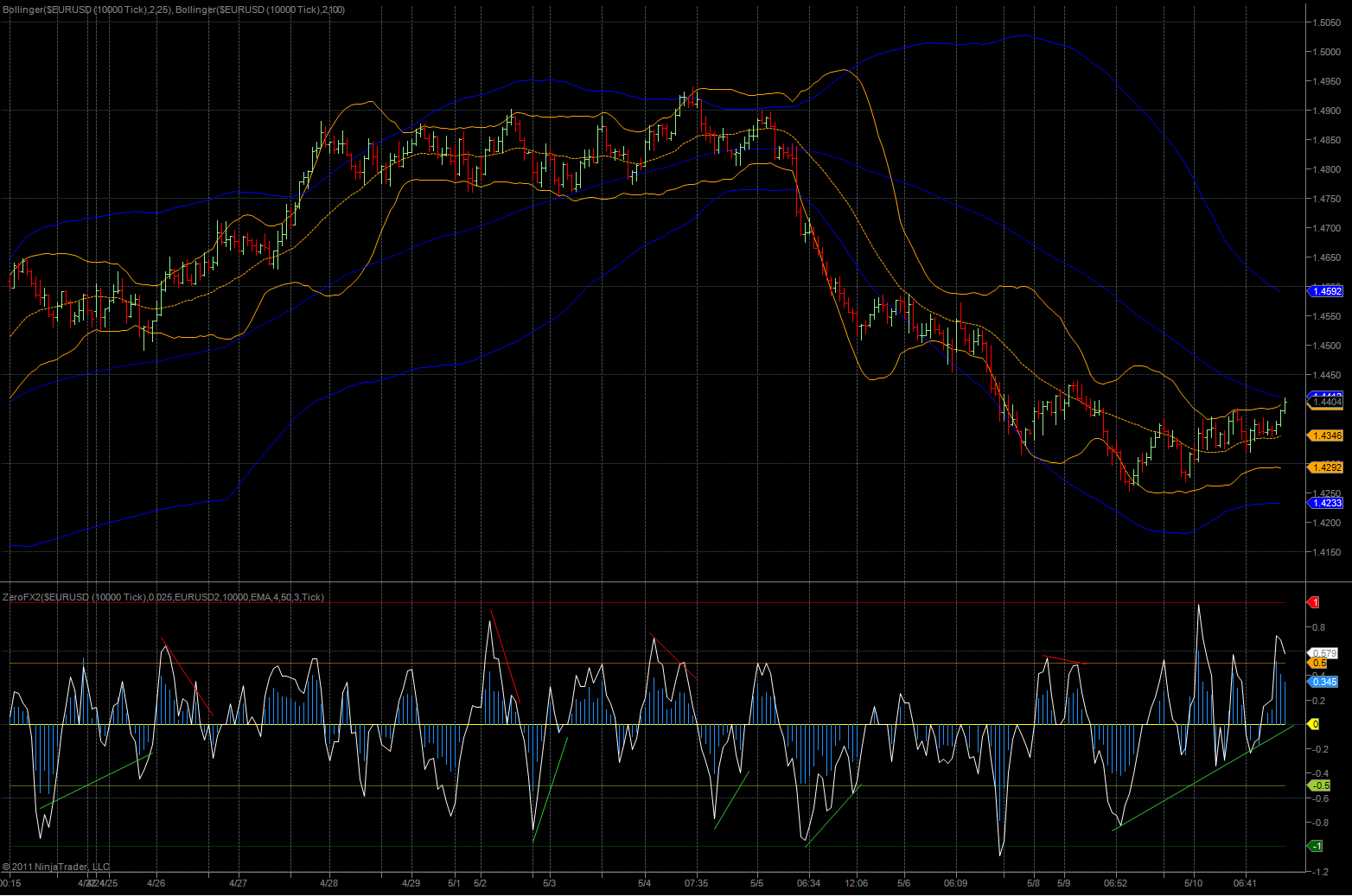Viewport: 1352px width, 896px height.
Task: Select the 5/10 date on time axis
Action: [x=1193, y=883]
